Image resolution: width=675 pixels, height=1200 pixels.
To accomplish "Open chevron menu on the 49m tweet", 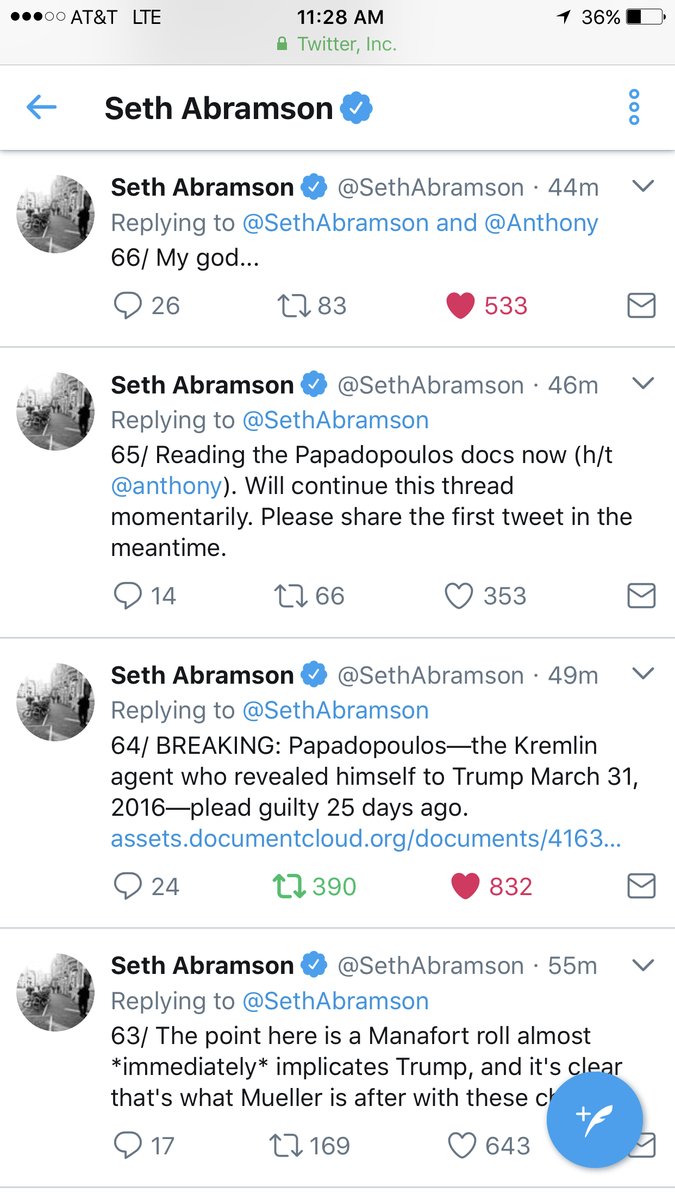I will pos(643,674).
